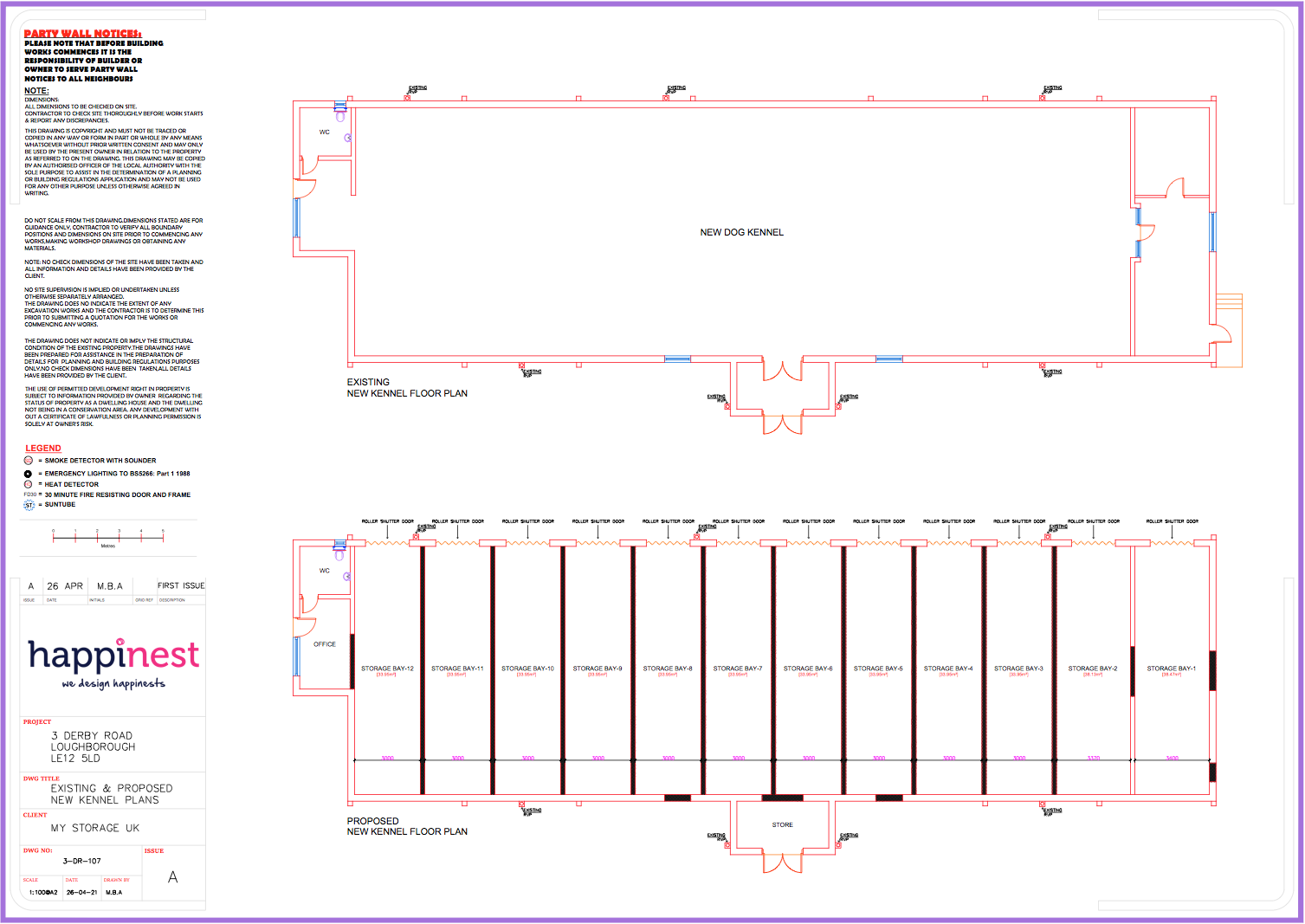1305x924 pixels.
Task: Click 'MY STORAGE UK' client name
Action: [x=95, y=829]
